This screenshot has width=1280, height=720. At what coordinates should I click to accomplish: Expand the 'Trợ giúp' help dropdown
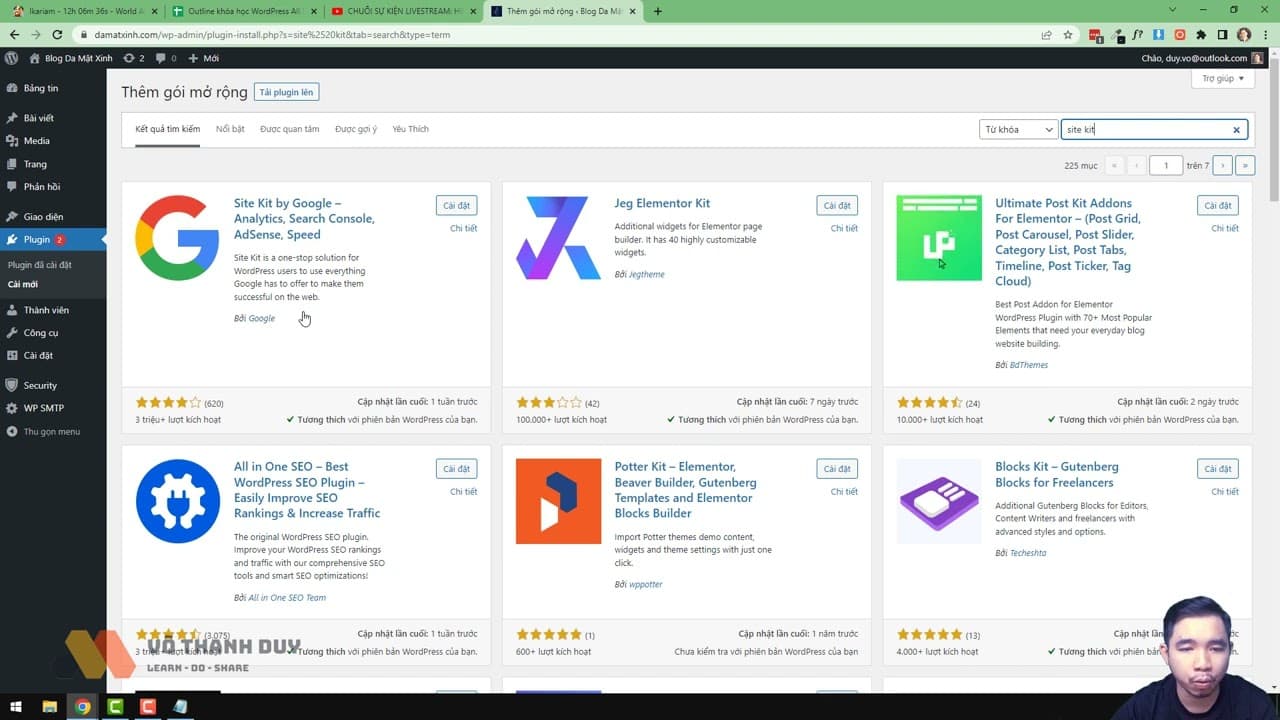1223,79
